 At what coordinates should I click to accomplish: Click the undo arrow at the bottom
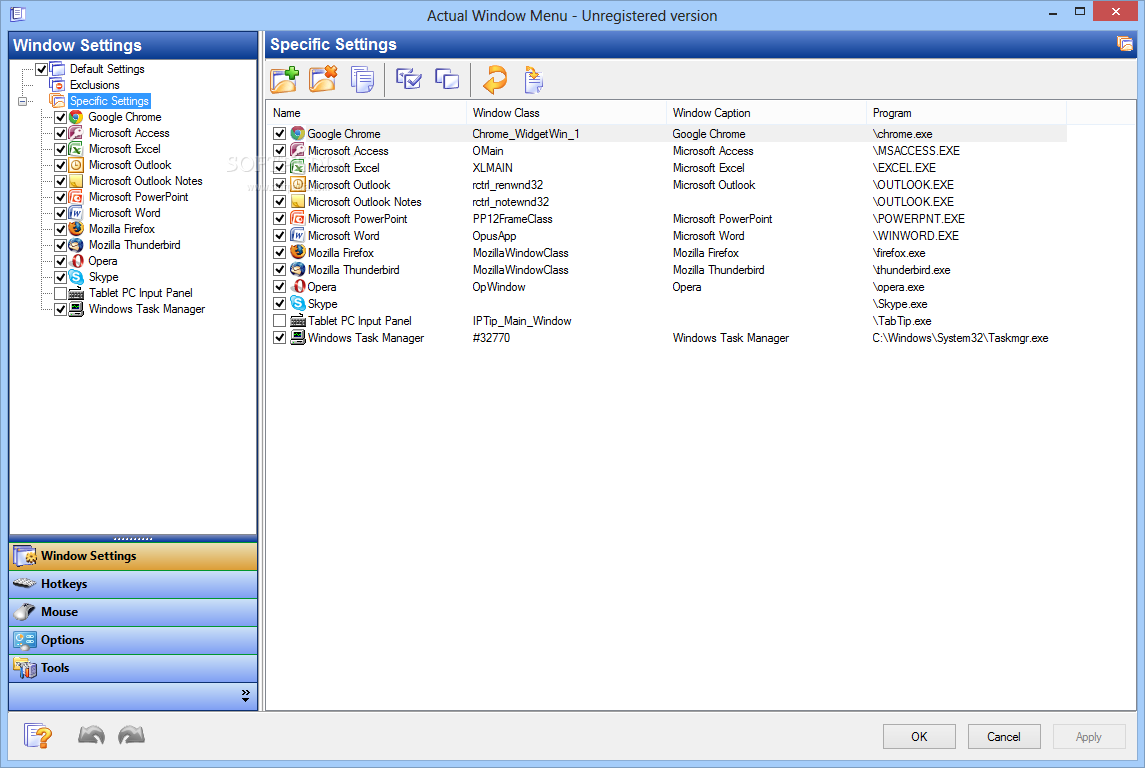91,735
